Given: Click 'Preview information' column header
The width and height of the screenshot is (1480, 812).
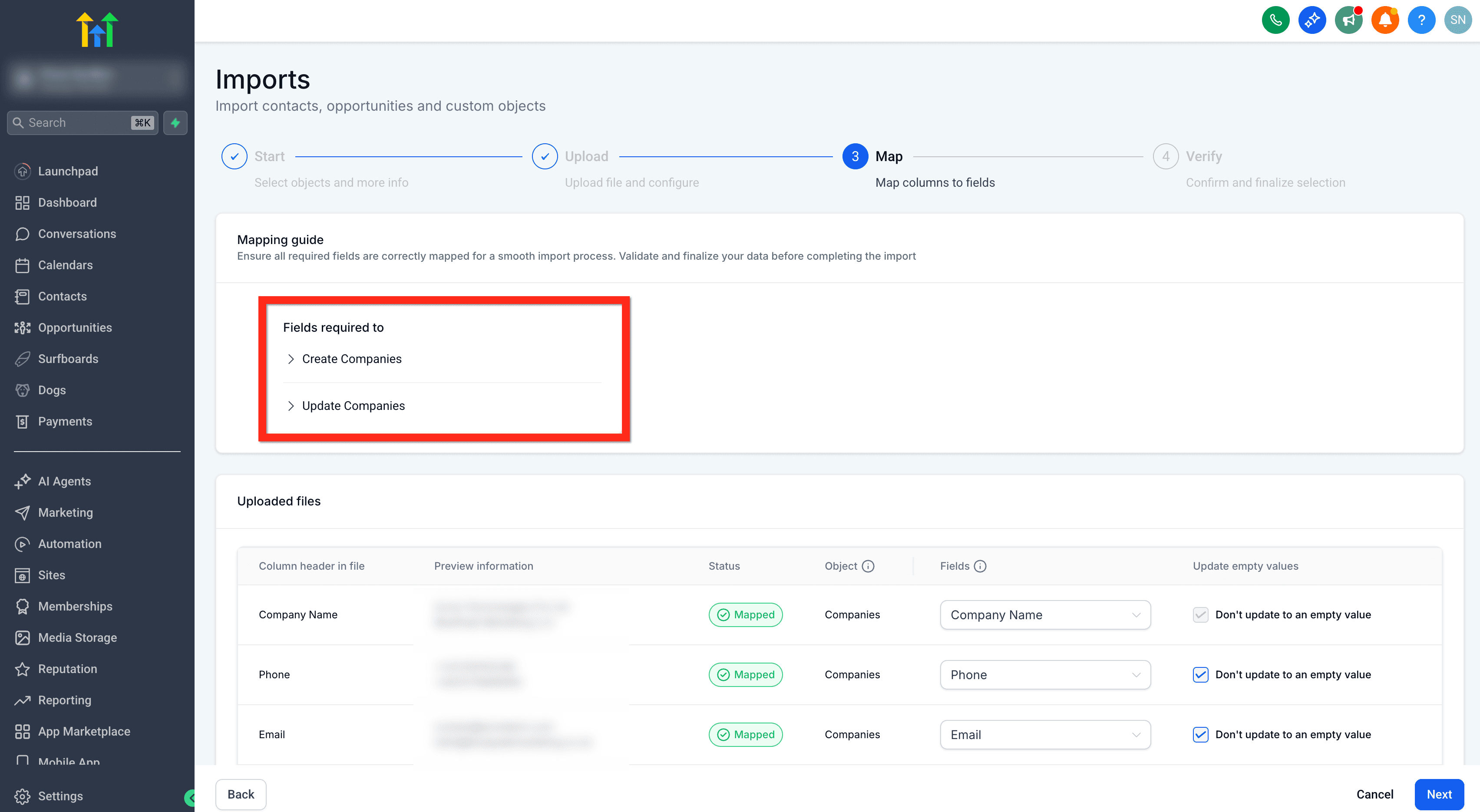Looking at the screenshot, I should point(483,566).
